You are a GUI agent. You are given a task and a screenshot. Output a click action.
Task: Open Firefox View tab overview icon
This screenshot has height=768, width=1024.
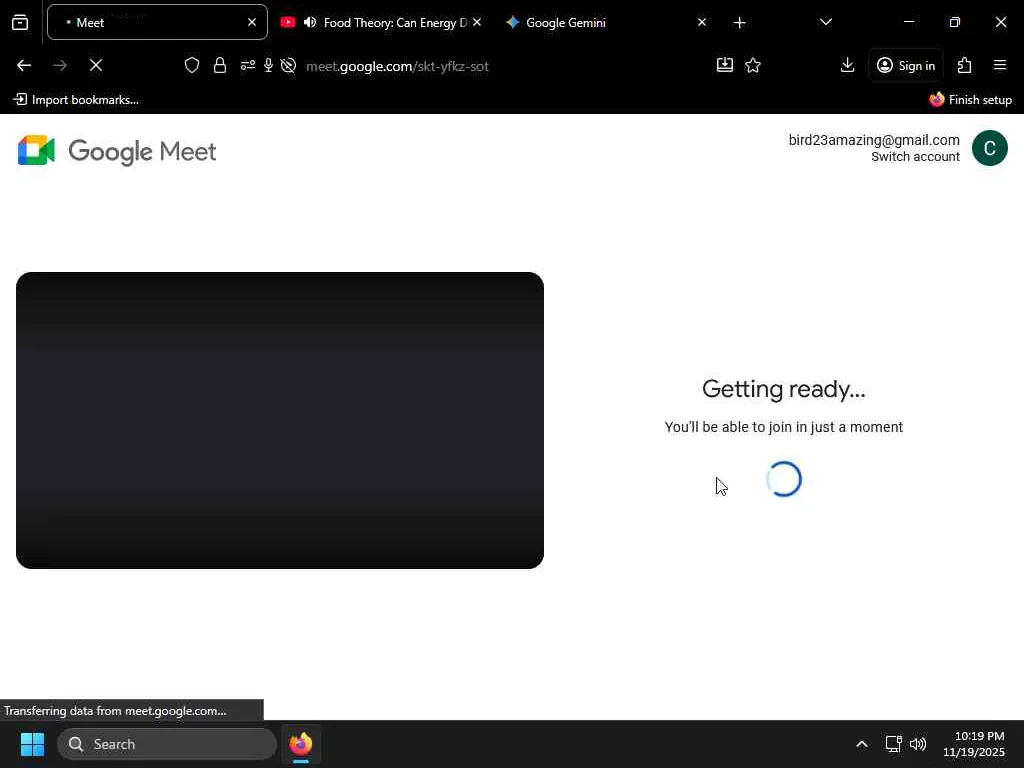pos(20,22)
